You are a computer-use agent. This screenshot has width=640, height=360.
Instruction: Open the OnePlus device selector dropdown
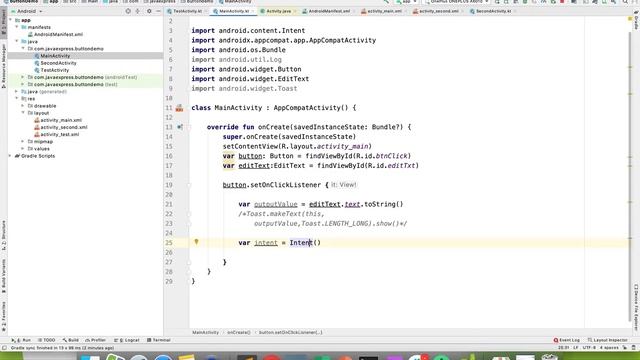click(456, 2)
